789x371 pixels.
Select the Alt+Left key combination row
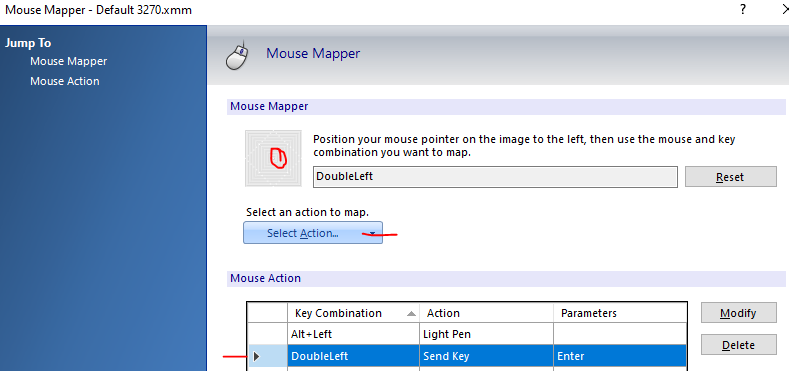(466, 334)
